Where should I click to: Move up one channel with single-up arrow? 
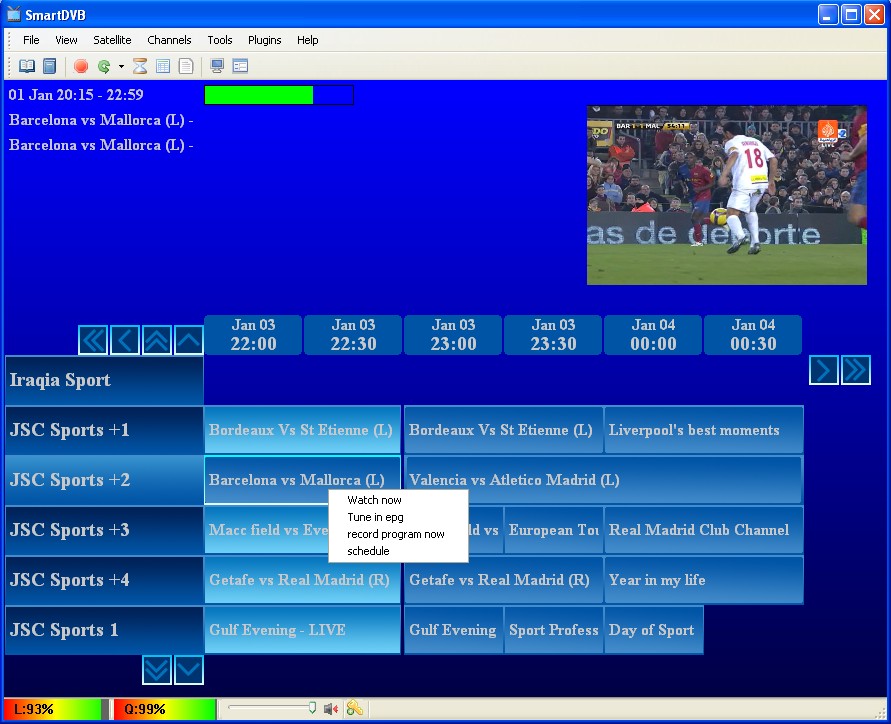[189, 340]
